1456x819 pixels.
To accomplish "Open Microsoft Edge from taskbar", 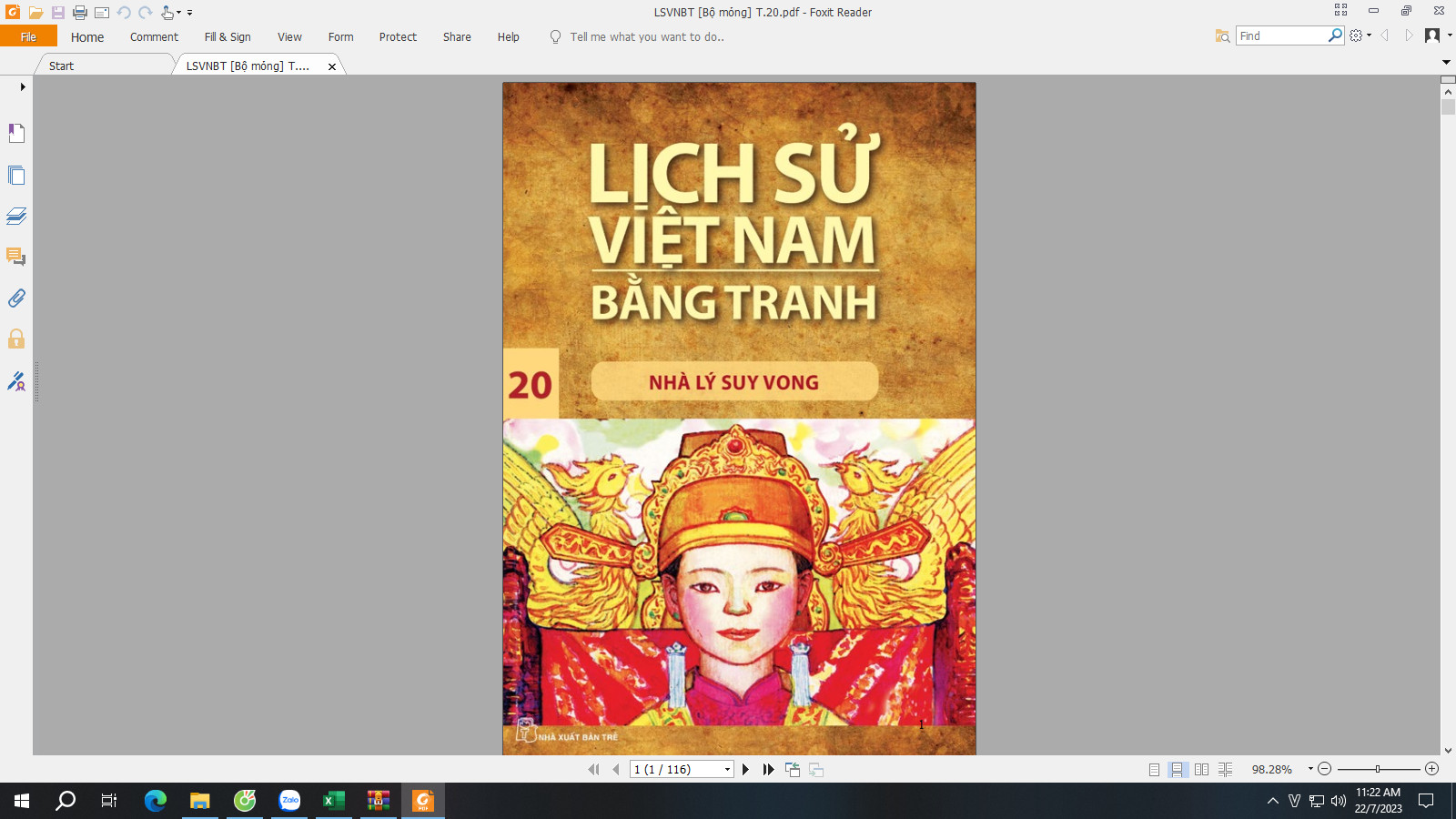I will [x=156, y=801].
